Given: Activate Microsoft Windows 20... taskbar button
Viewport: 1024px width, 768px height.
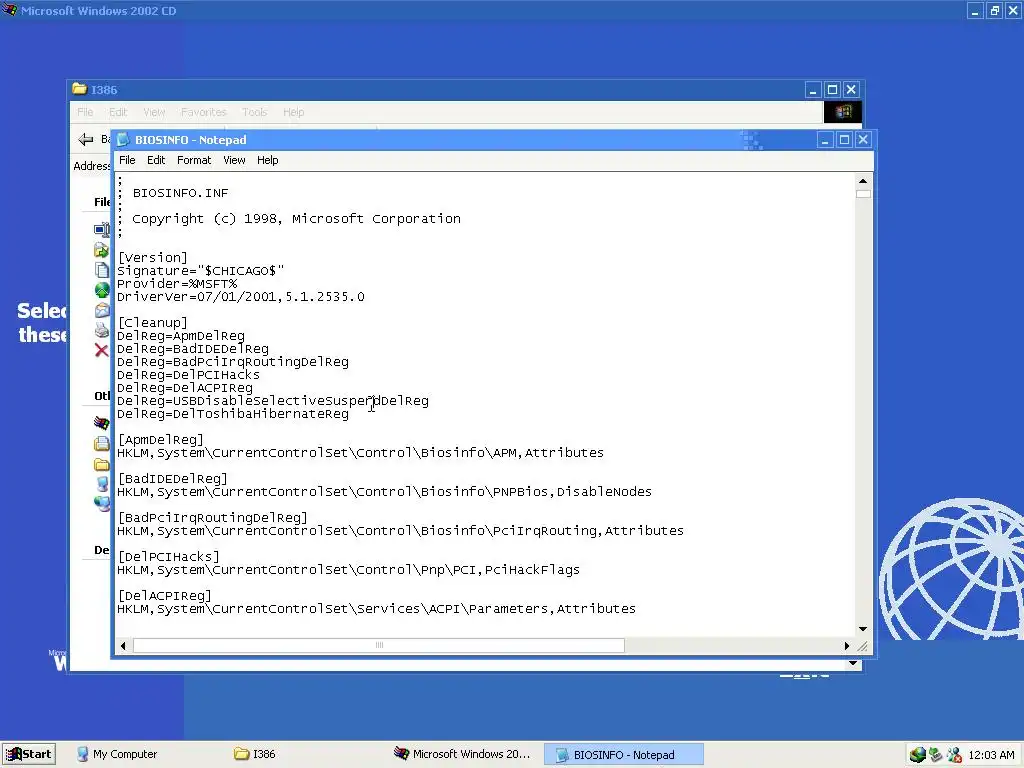Looking at the screenshot, I should coord(462,754).
